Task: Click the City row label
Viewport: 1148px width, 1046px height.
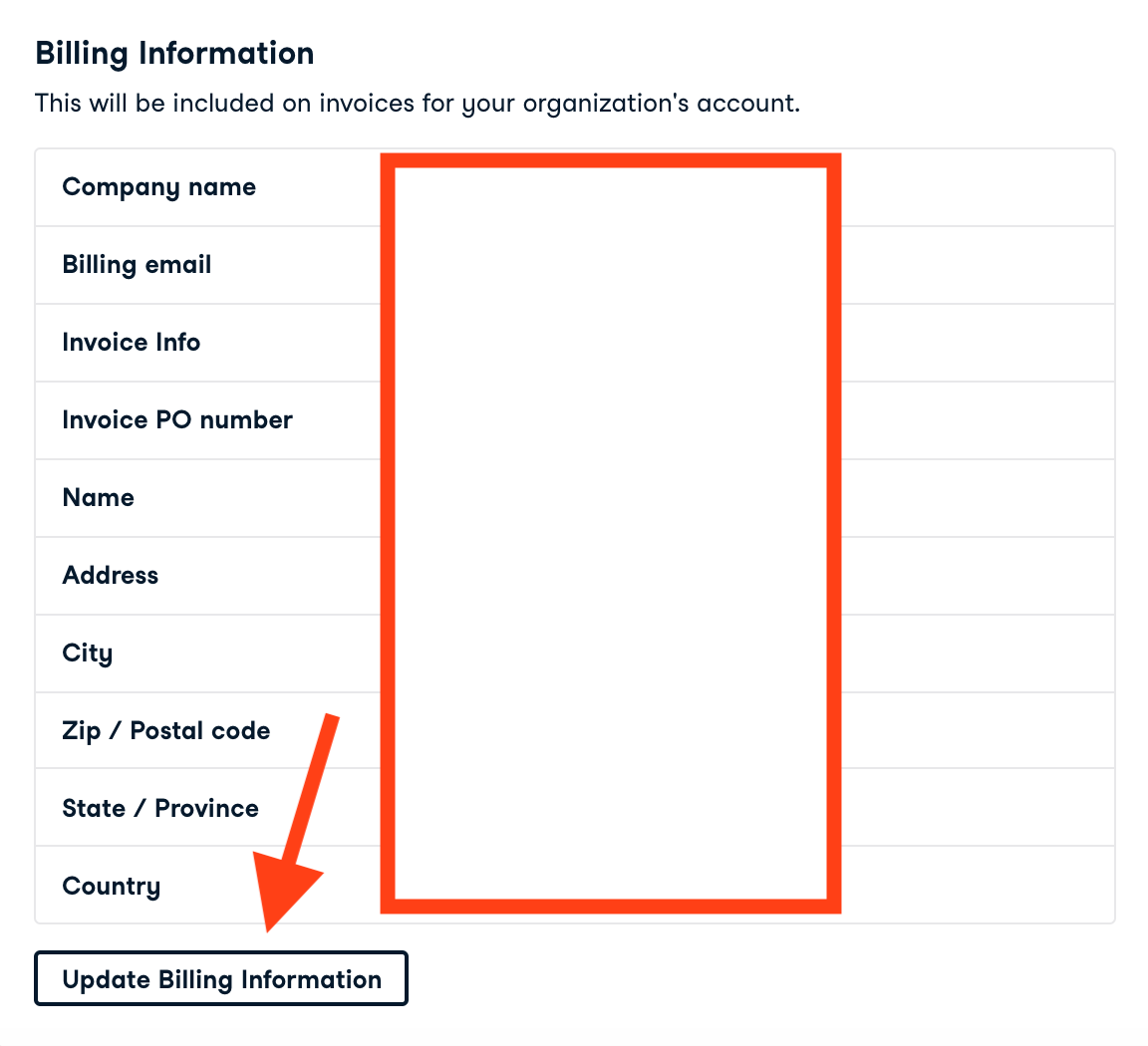Action: 87,654
